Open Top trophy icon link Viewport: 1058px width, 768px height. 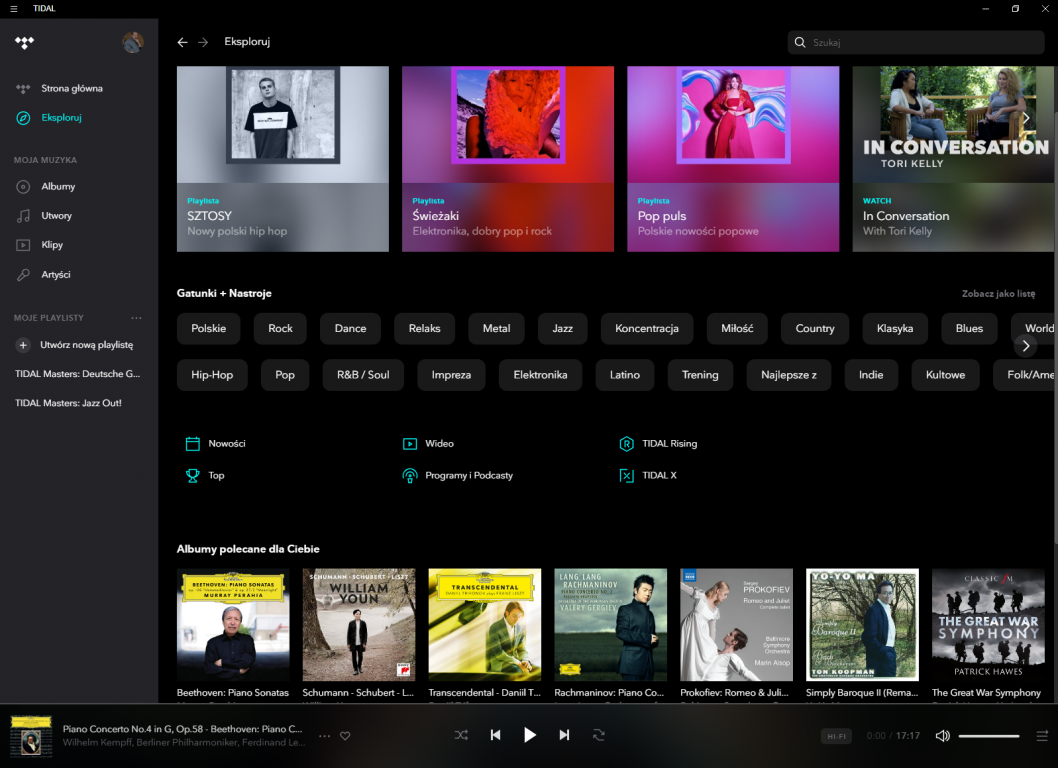point(192,476)
